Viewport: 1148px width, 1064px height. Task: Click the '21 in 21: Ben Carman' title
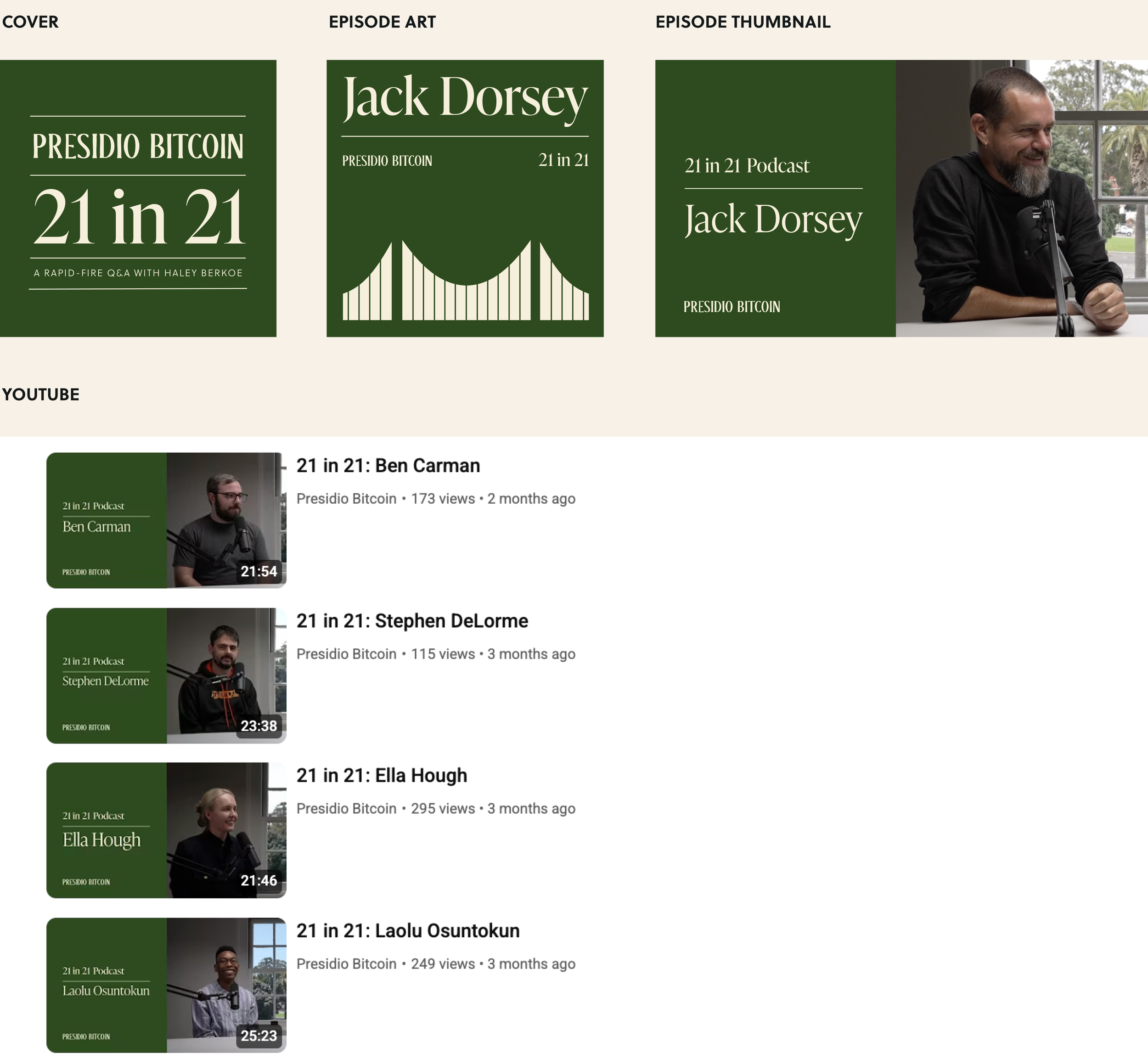(388, 465)
